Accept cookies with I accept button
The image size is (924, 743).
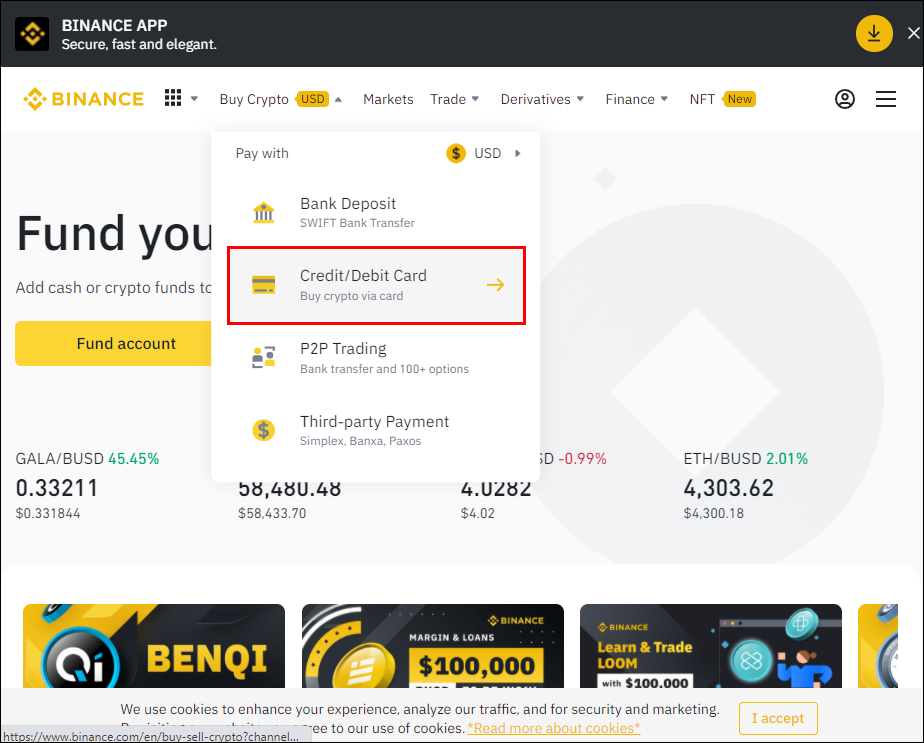(x=778, y=718)
